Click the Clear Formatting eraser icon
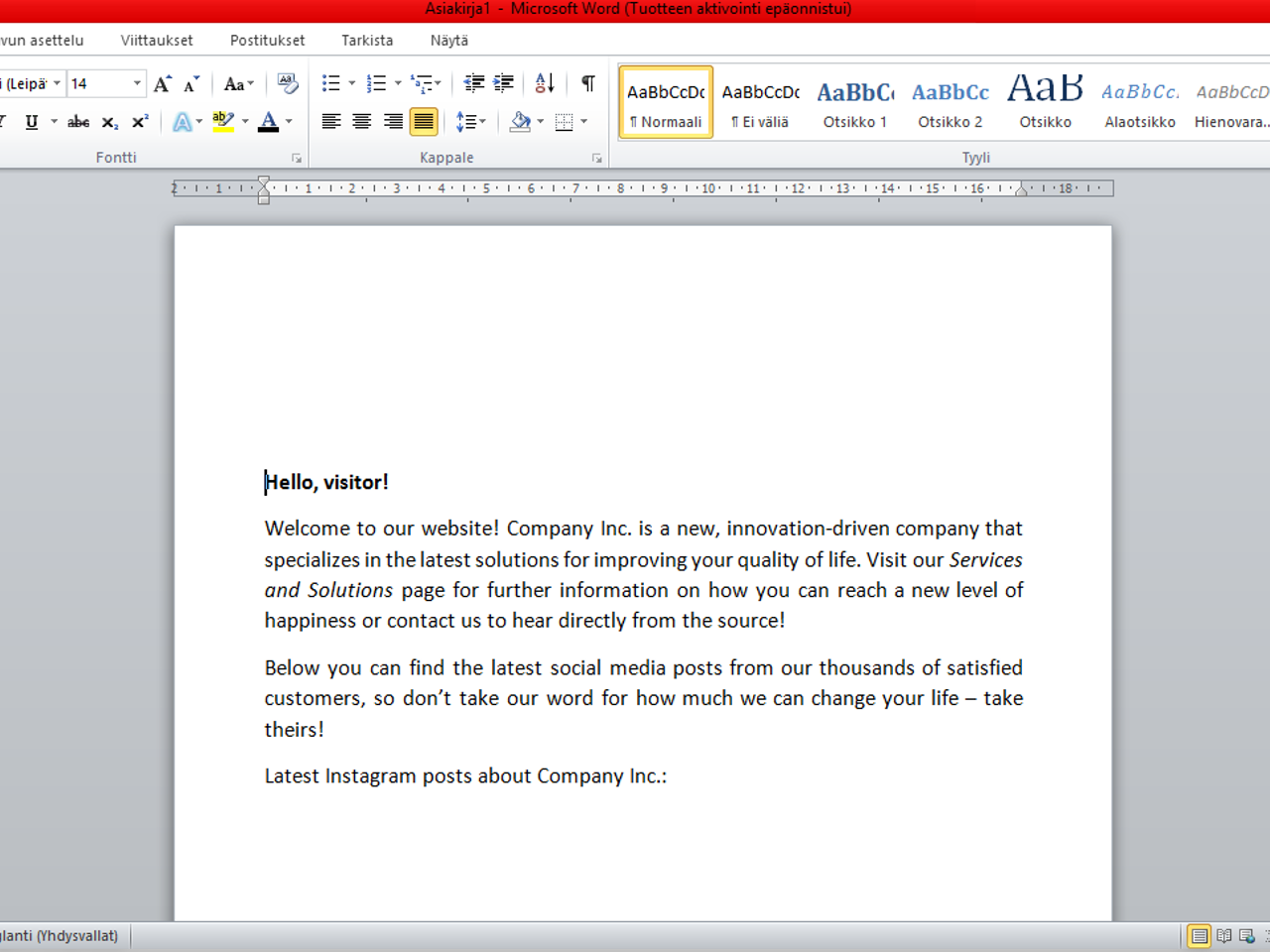The height and width of the screenshot is (952, 1270). 288,84
